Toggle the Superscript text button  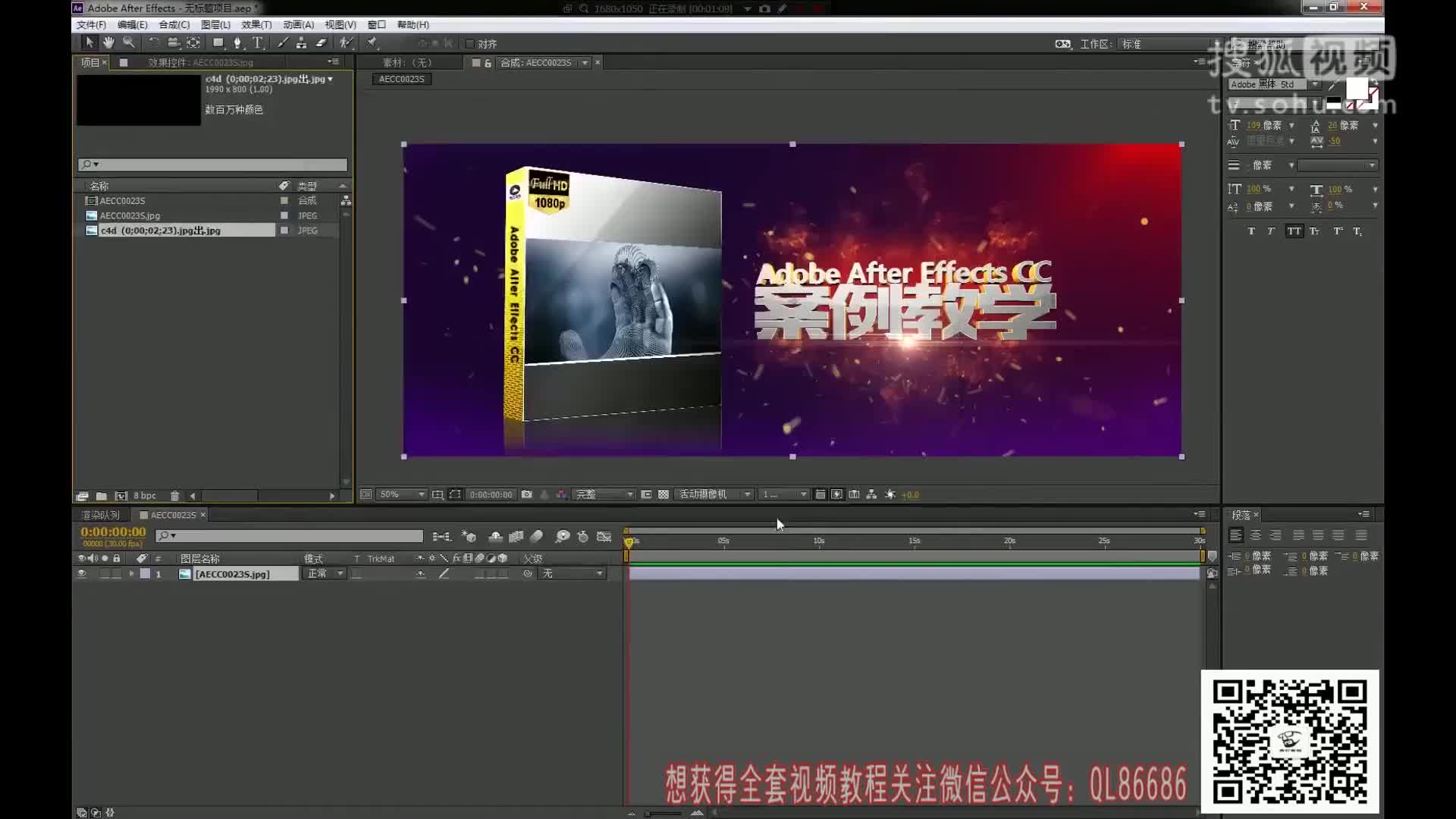click(x=1338, y=231)
